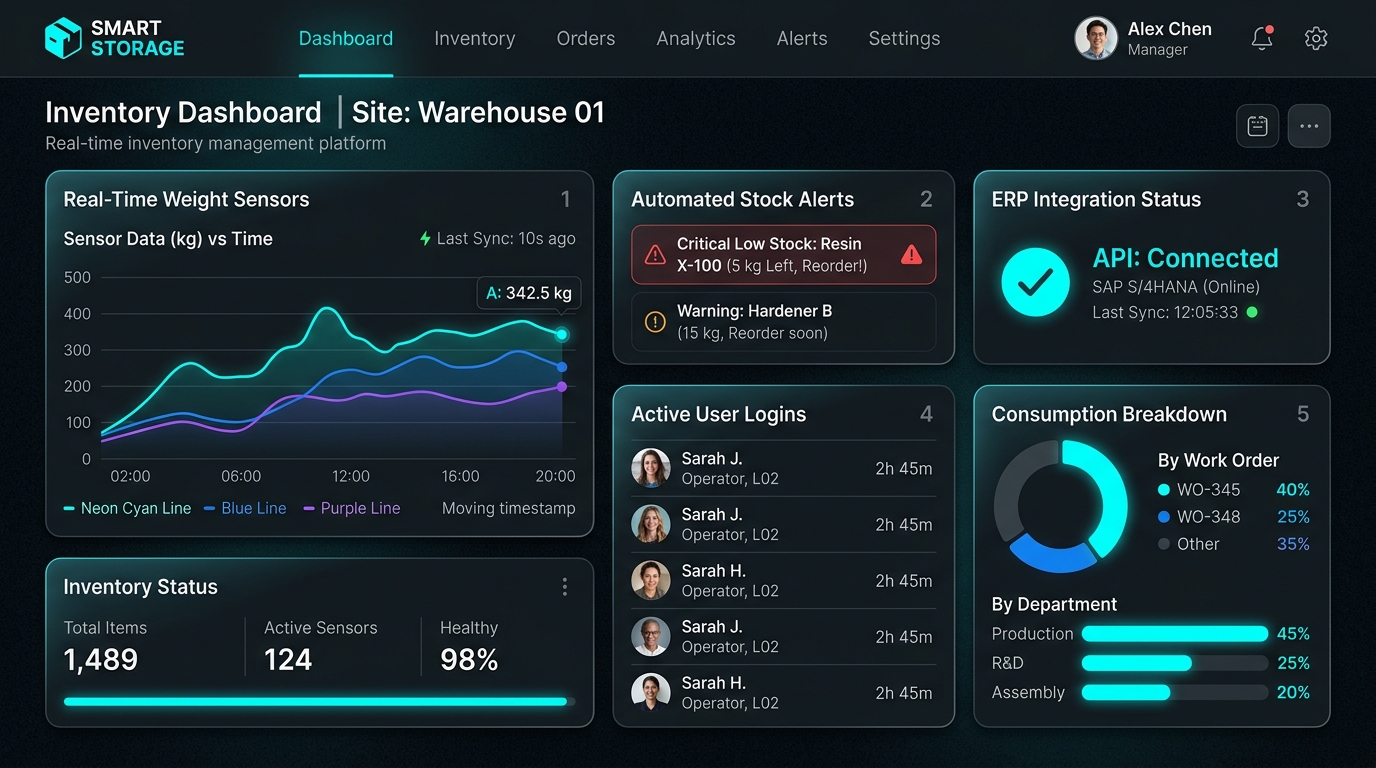Toggle the Blue Line legend entry
The width and height of the screenshot is (1376, 768).
tap(245, 508)
